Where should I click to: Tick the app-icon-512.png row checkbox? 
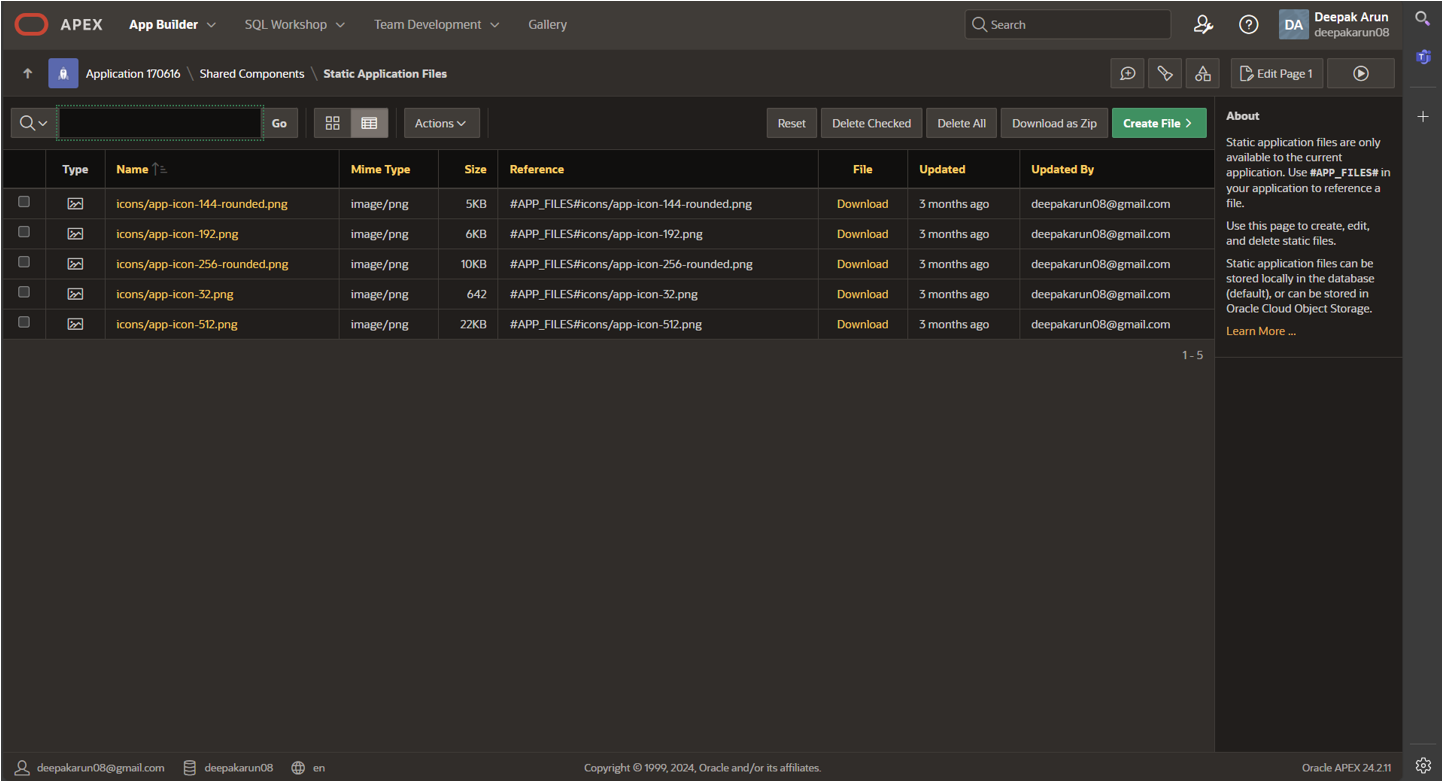pyautogui.click(x=24, y=322)
